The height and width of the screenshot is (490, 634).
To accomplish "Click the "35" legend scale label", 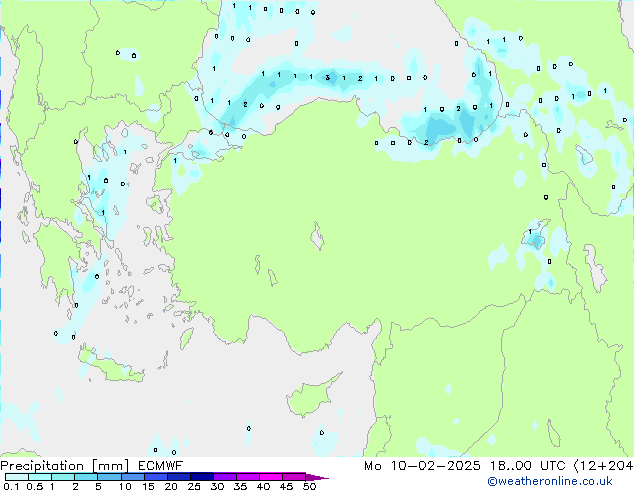I will [240, 486].
